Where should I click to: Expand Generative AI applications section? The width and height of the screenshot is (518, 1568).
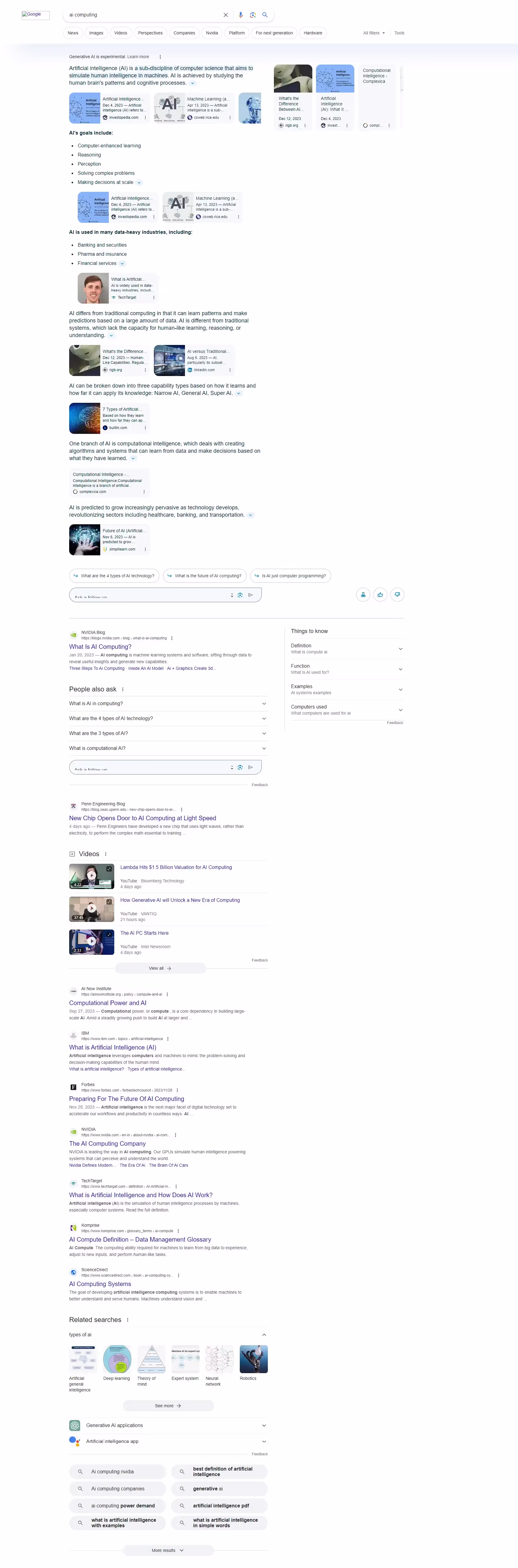pos(168,1425)
